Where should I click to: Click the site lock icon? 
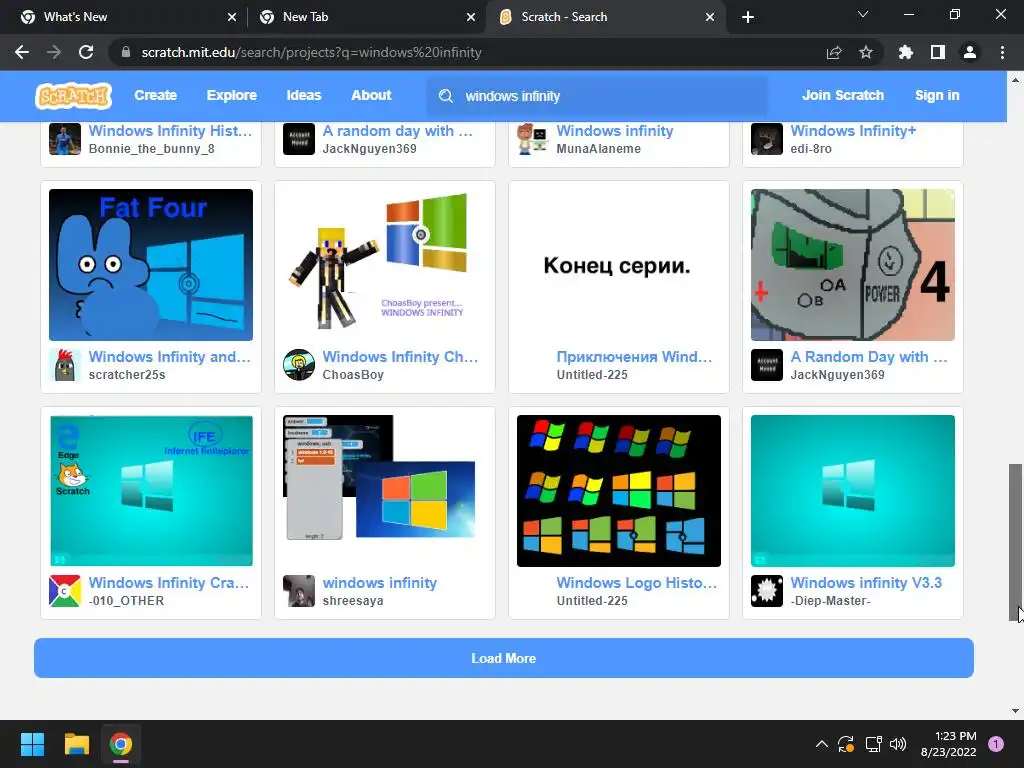click(126, 52)
